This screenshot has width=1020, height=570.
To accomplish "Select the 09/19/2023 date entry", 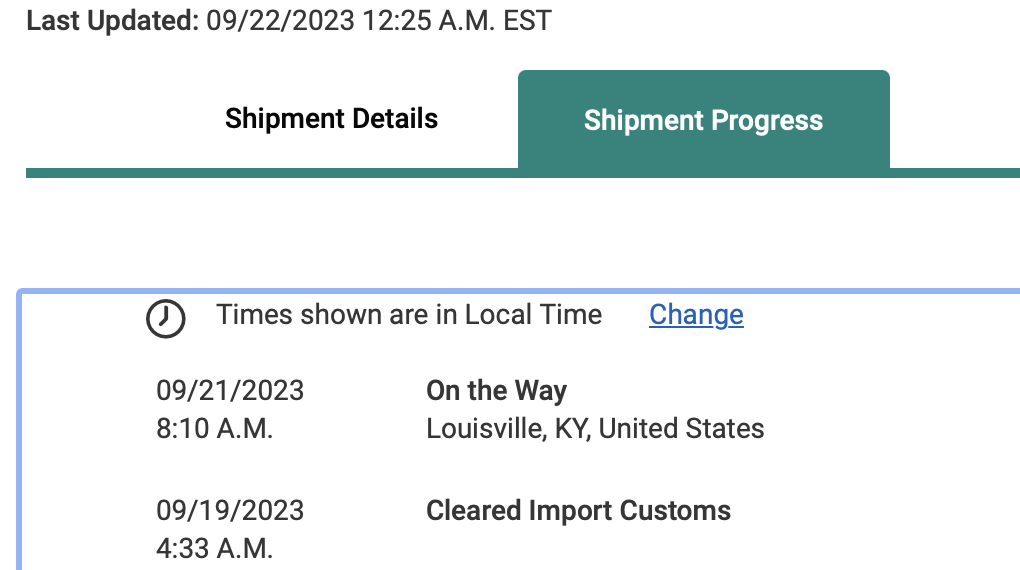I will click(x=230, y=510).
